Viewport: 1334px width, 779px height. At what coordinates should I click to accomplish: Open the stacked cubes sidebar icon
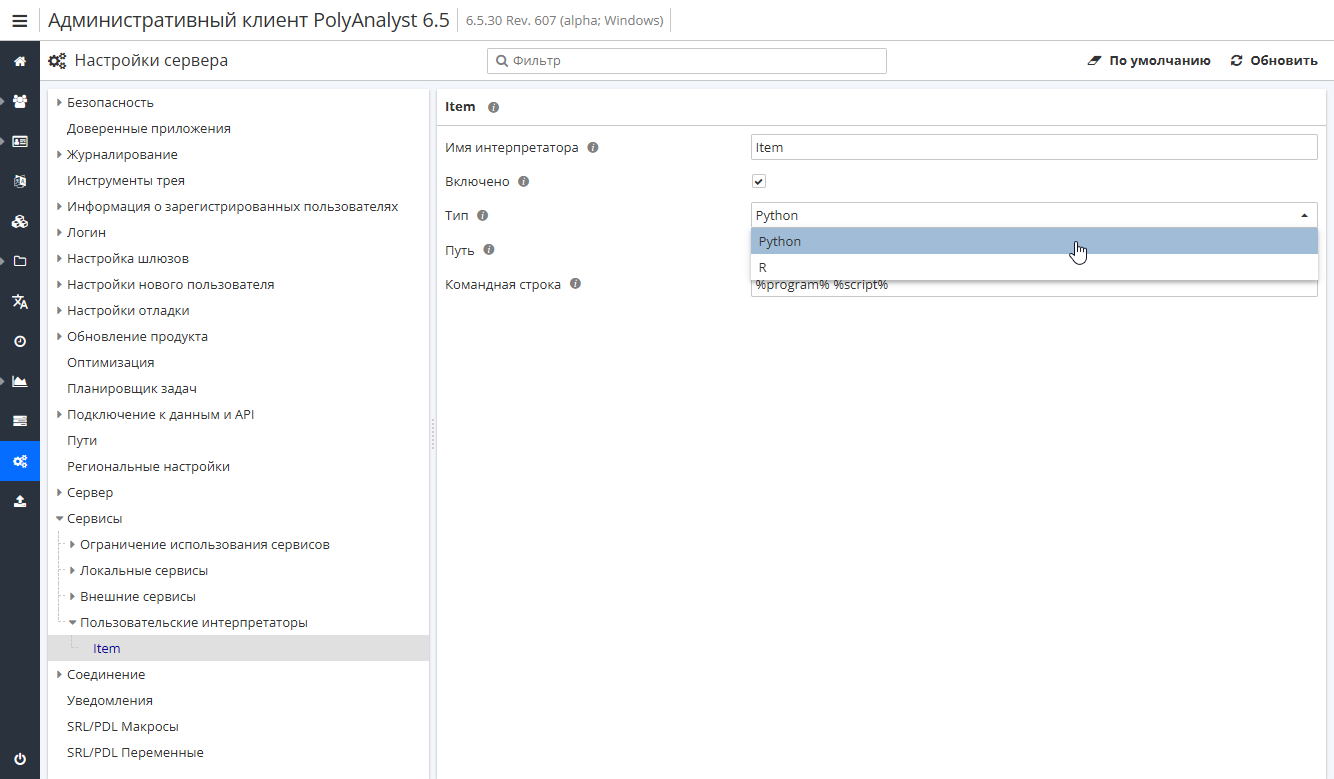[x=20, y=221]
